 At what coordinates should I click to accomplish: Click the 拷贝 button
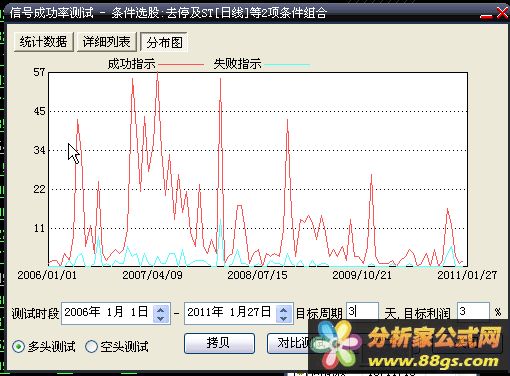(x=219, y=343)
